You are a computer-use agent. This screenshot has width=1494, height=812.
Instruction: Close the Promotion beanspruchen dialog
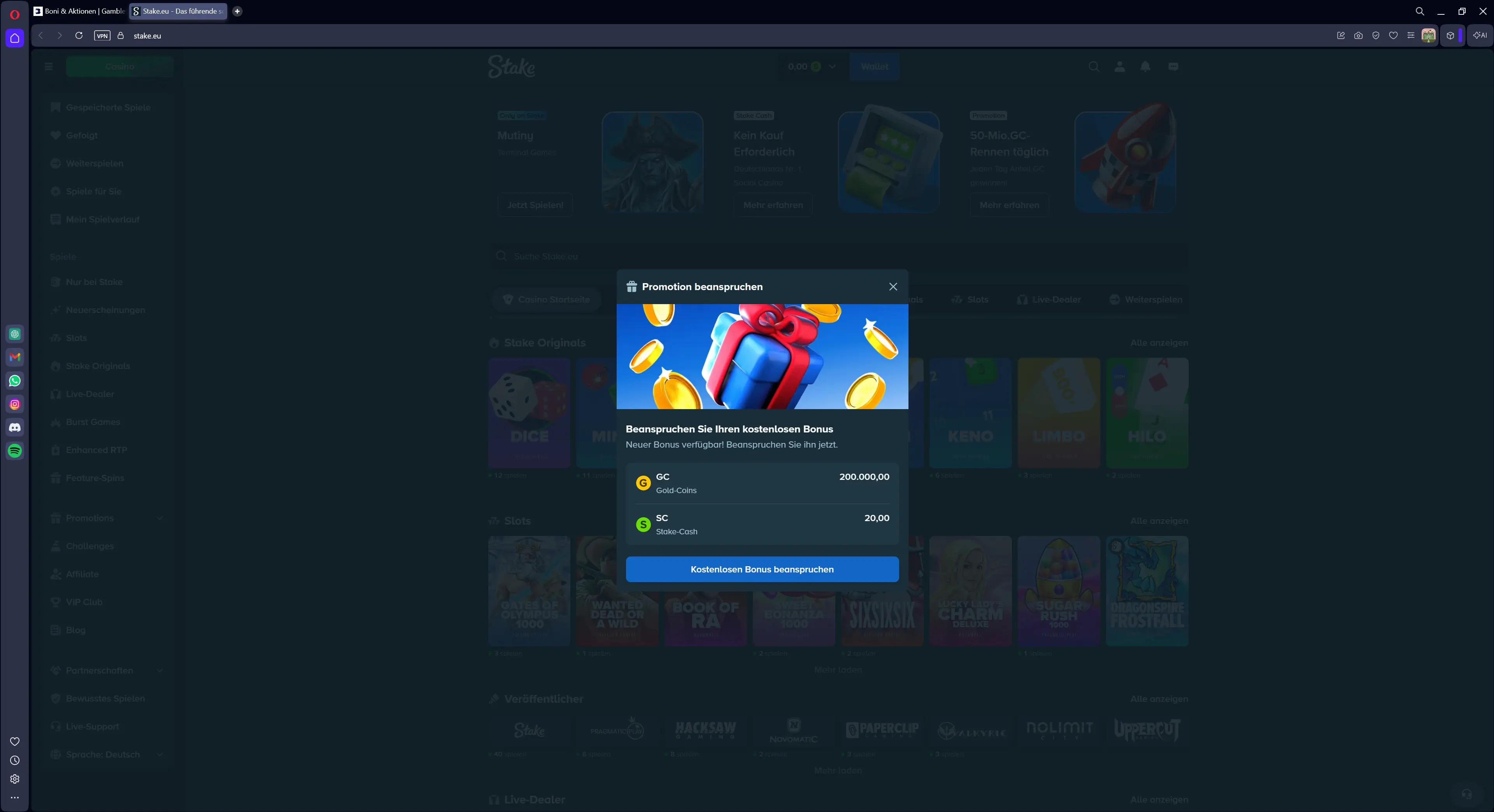pos(893,287)
